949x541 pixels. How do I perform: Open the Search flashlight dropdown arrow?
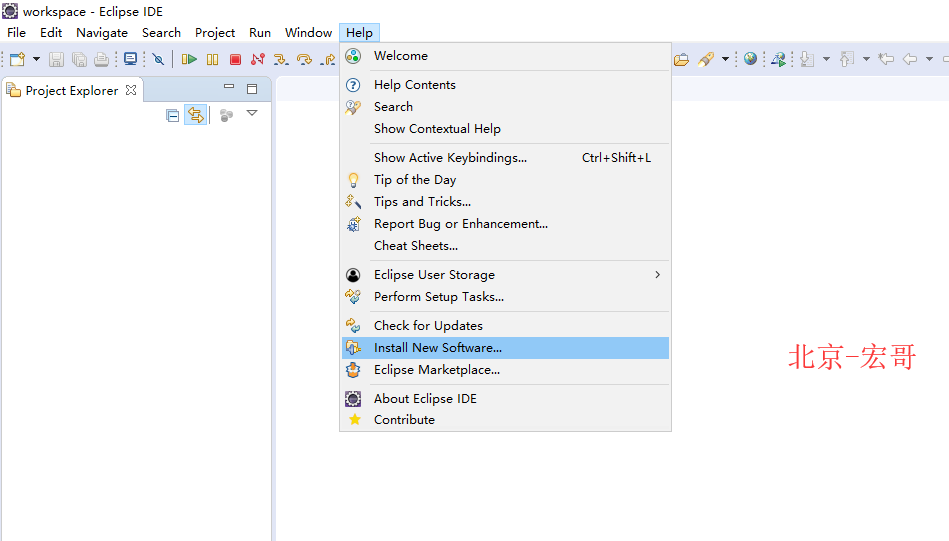(725, 59)
